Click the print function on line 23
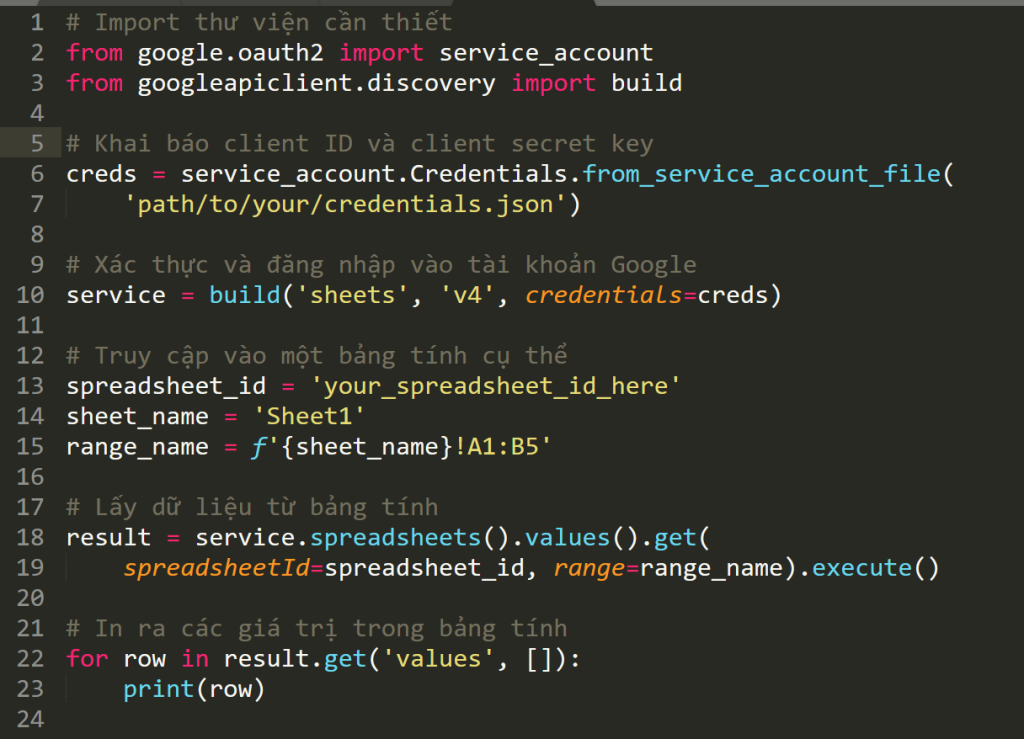Viewport: 1024px width, 739px height. pos(159,690)
